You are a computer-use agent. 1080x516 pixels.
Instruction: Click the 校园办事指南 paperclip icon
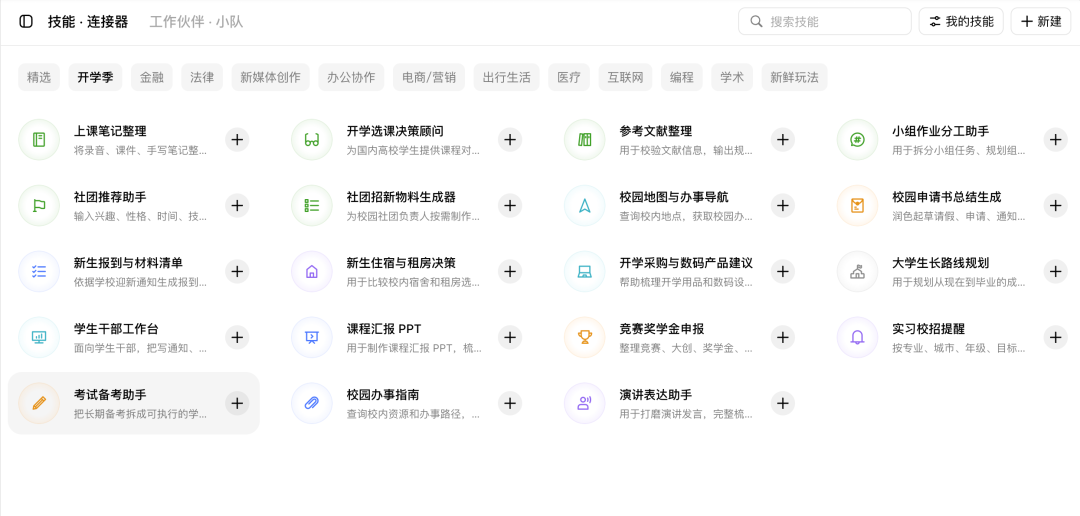pyautogui.click(x=312, y=403)
